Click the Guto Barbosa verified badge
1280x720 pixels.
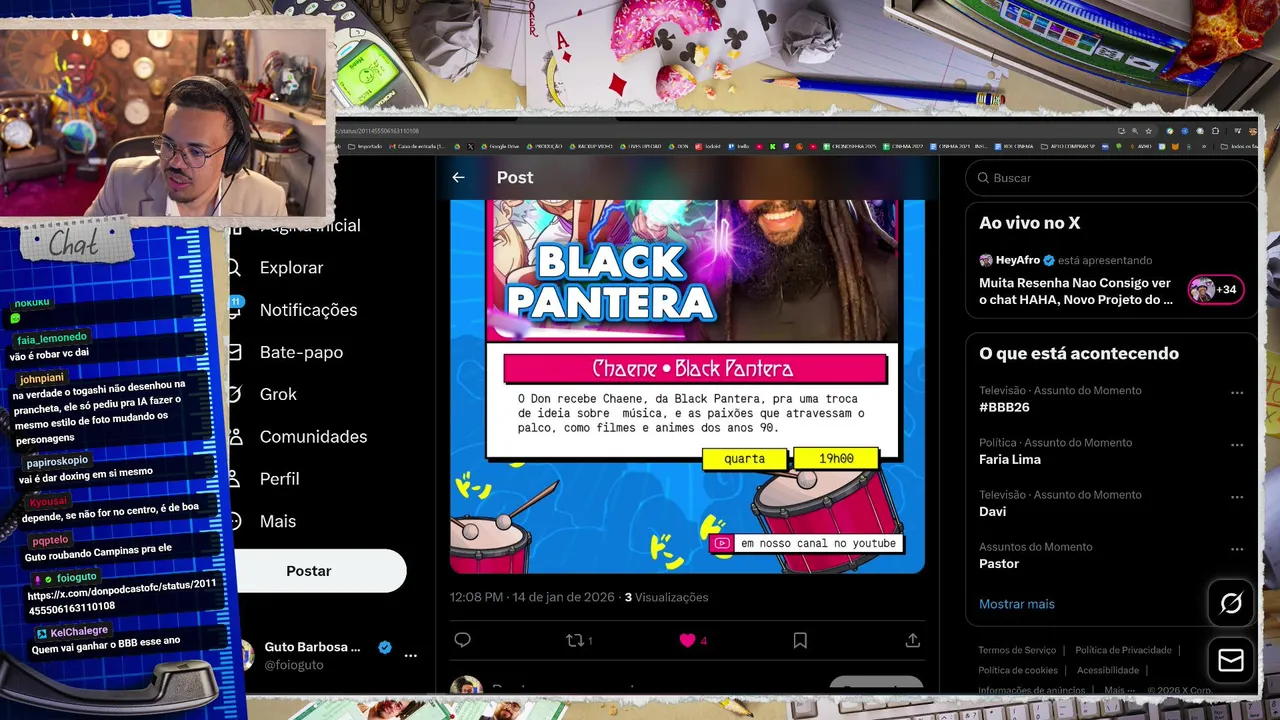(x=385, y=647)
